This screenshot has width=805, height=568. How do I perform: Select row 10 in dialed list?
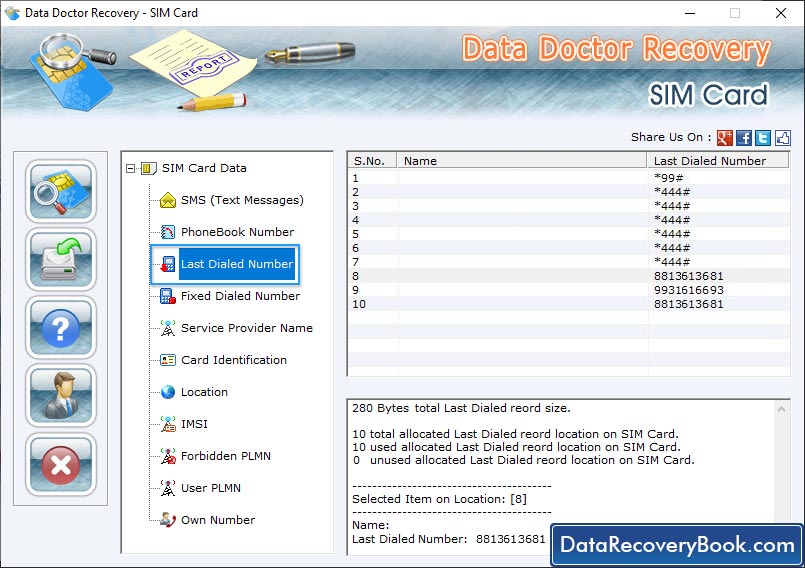coord(569,304)
